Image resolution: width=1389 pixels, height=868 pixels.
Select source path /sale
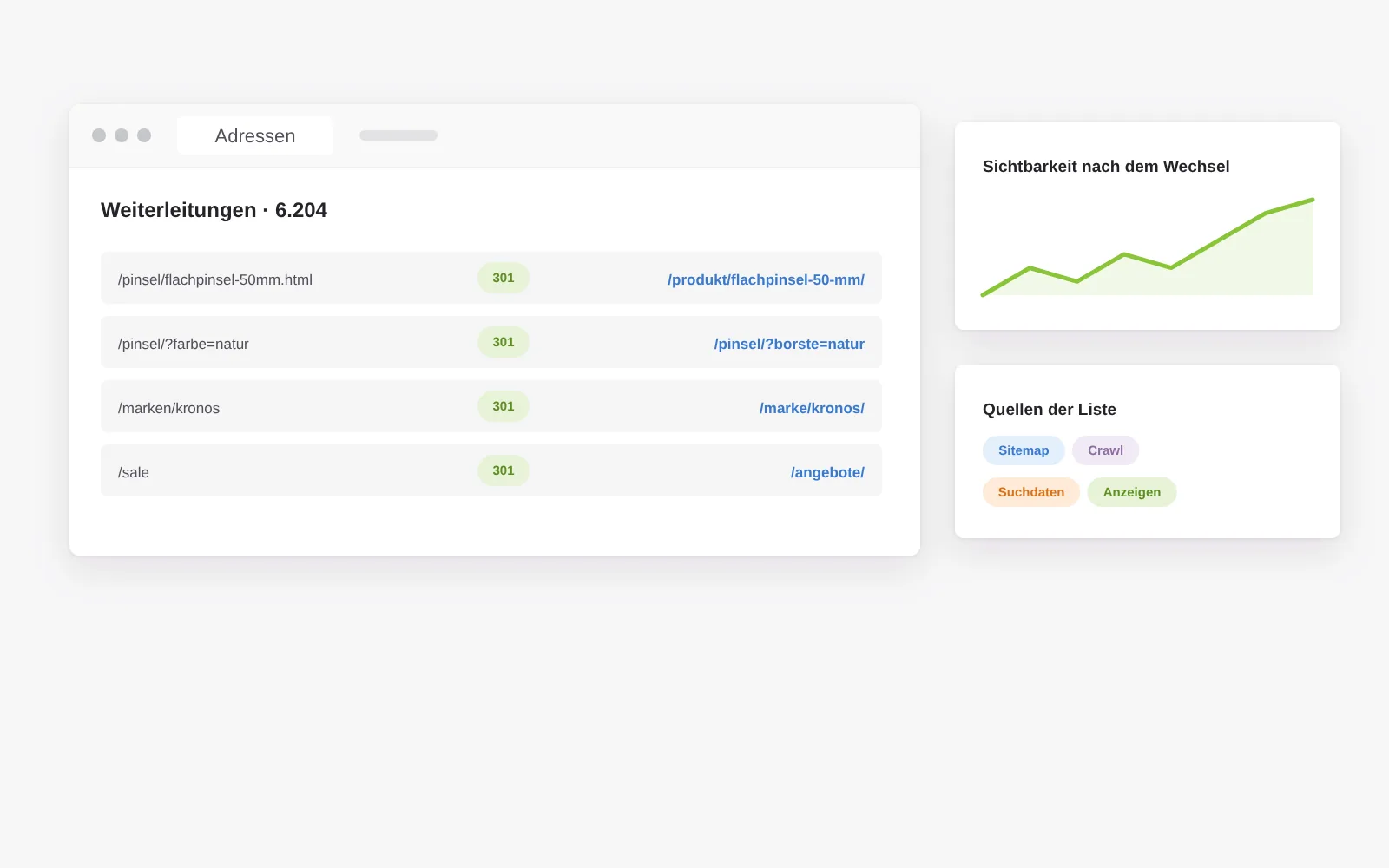pos(134,472)
